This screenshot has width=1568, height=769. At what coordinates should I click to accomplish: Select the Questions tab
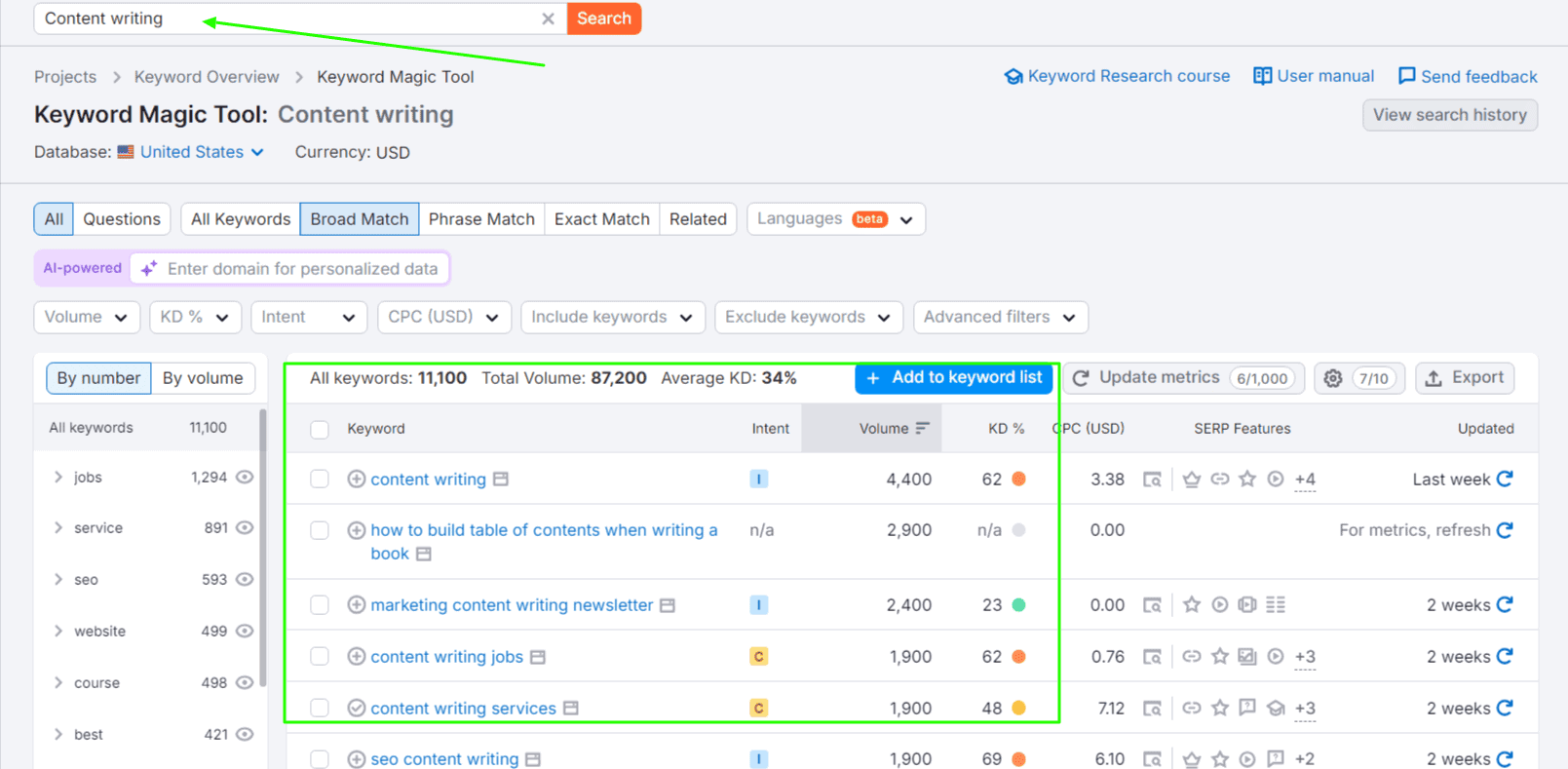(x=122, y=219)
